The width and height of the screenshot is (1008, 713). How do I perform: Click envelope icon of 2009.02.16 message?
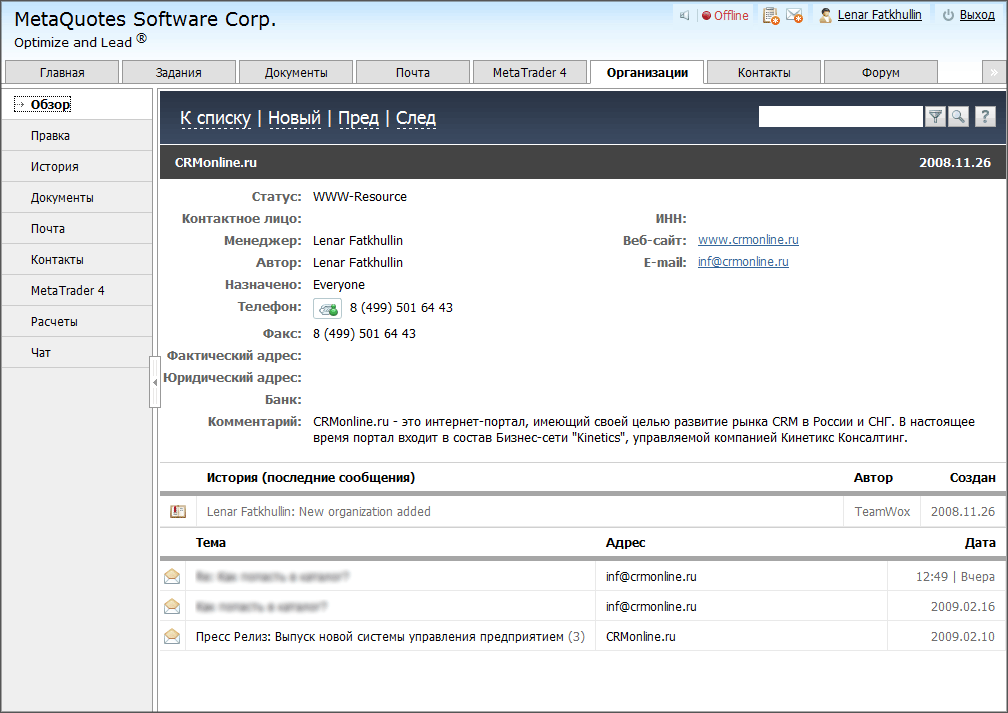172,606
